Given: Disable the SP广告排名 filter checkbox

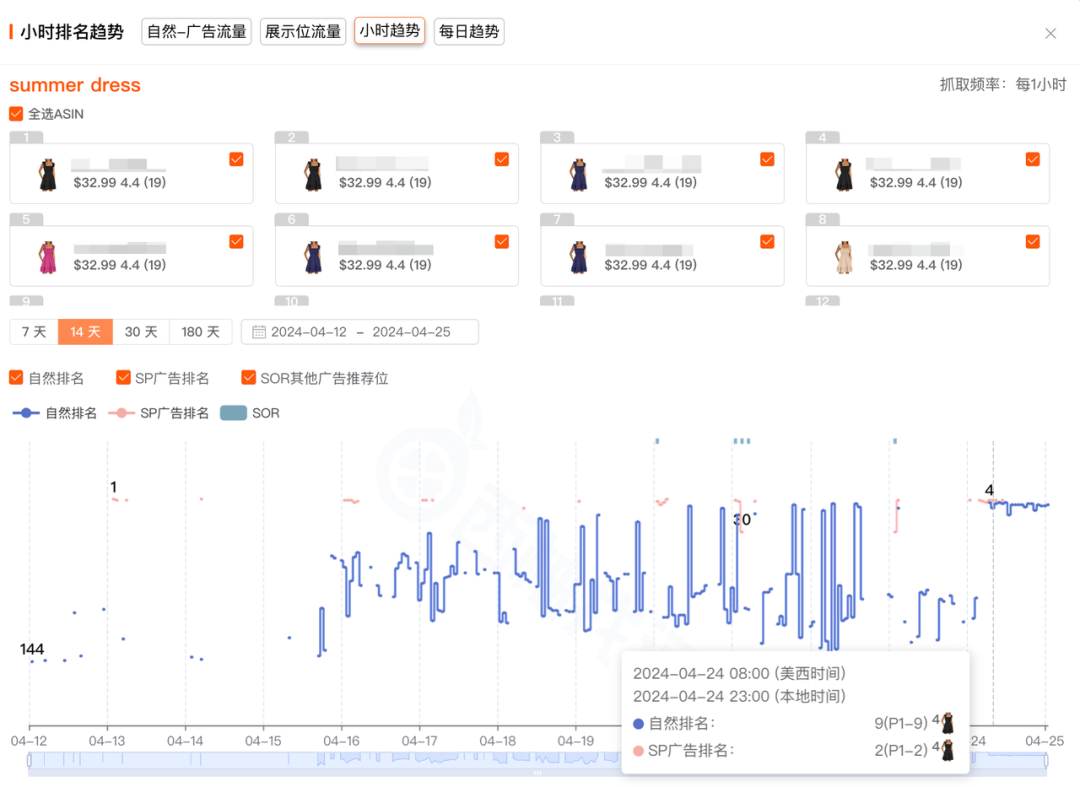Looking at the screenshot, I should (x=124, y=377).
